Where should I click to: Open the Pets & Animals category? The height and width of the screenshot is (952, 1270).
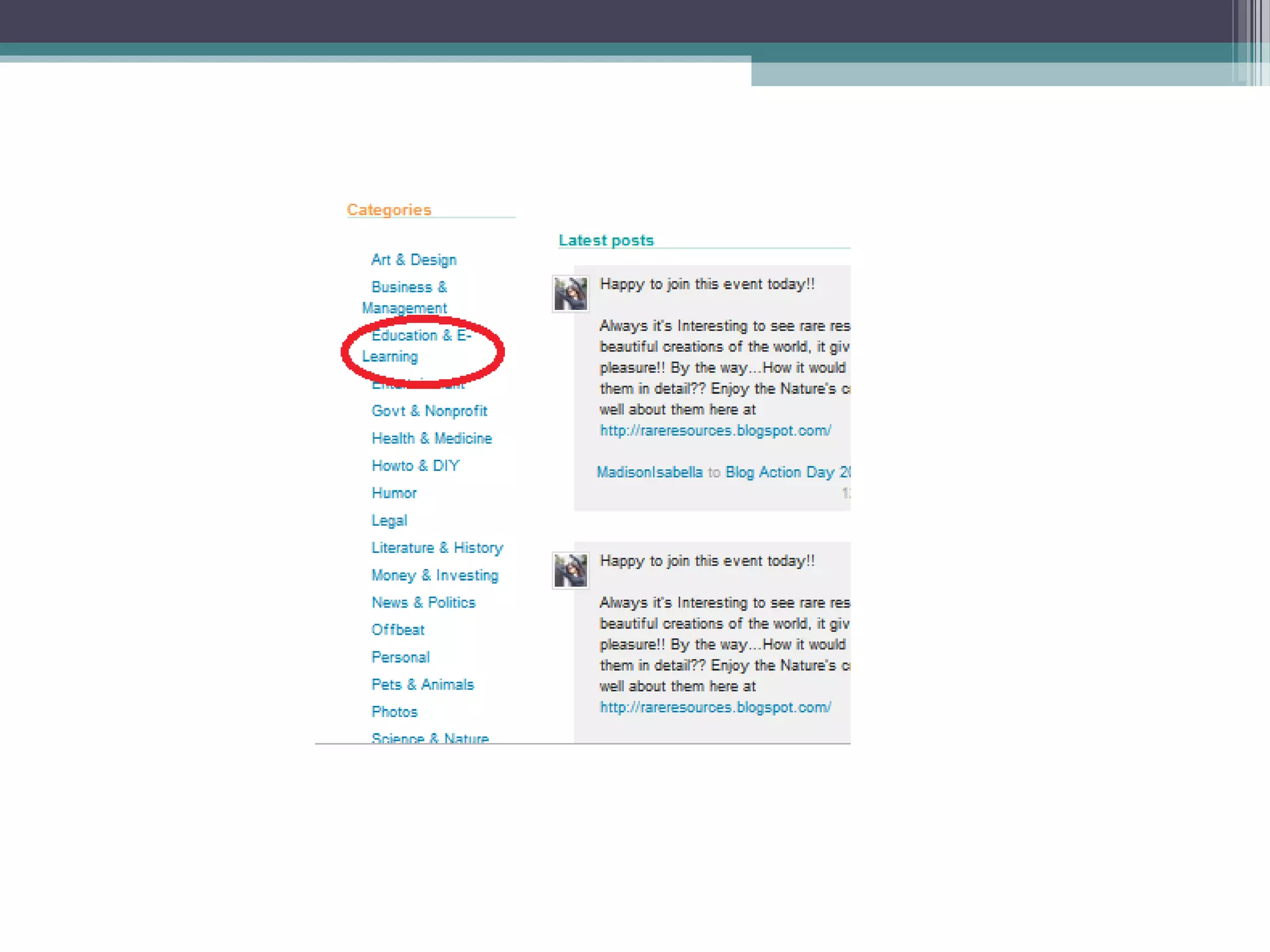click(x=422, y=684)
